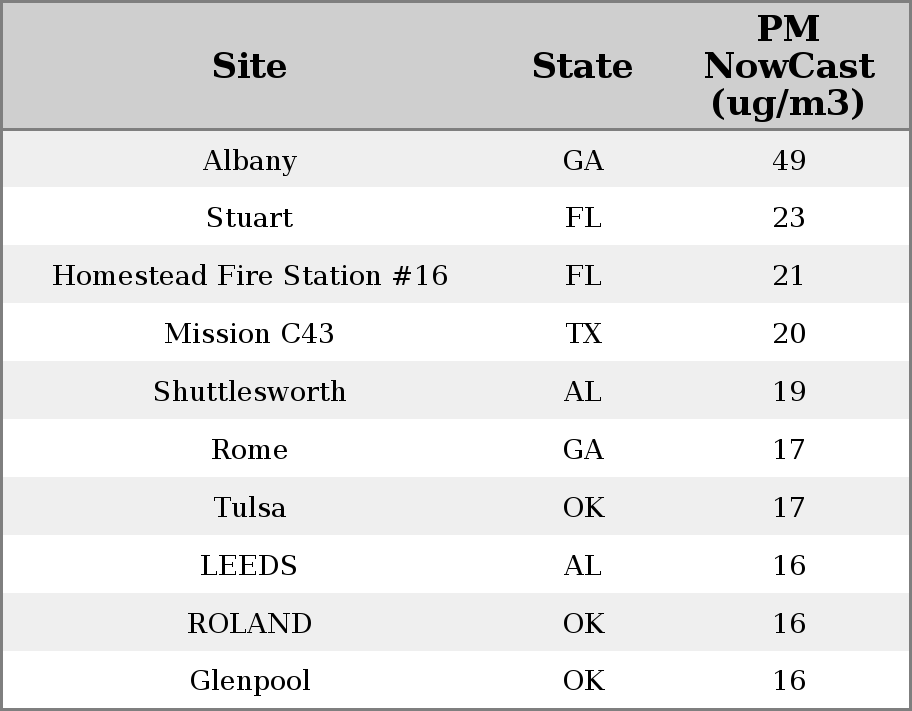Click the State column header
This screenshot has height=711, width=912.
point(583,66)
